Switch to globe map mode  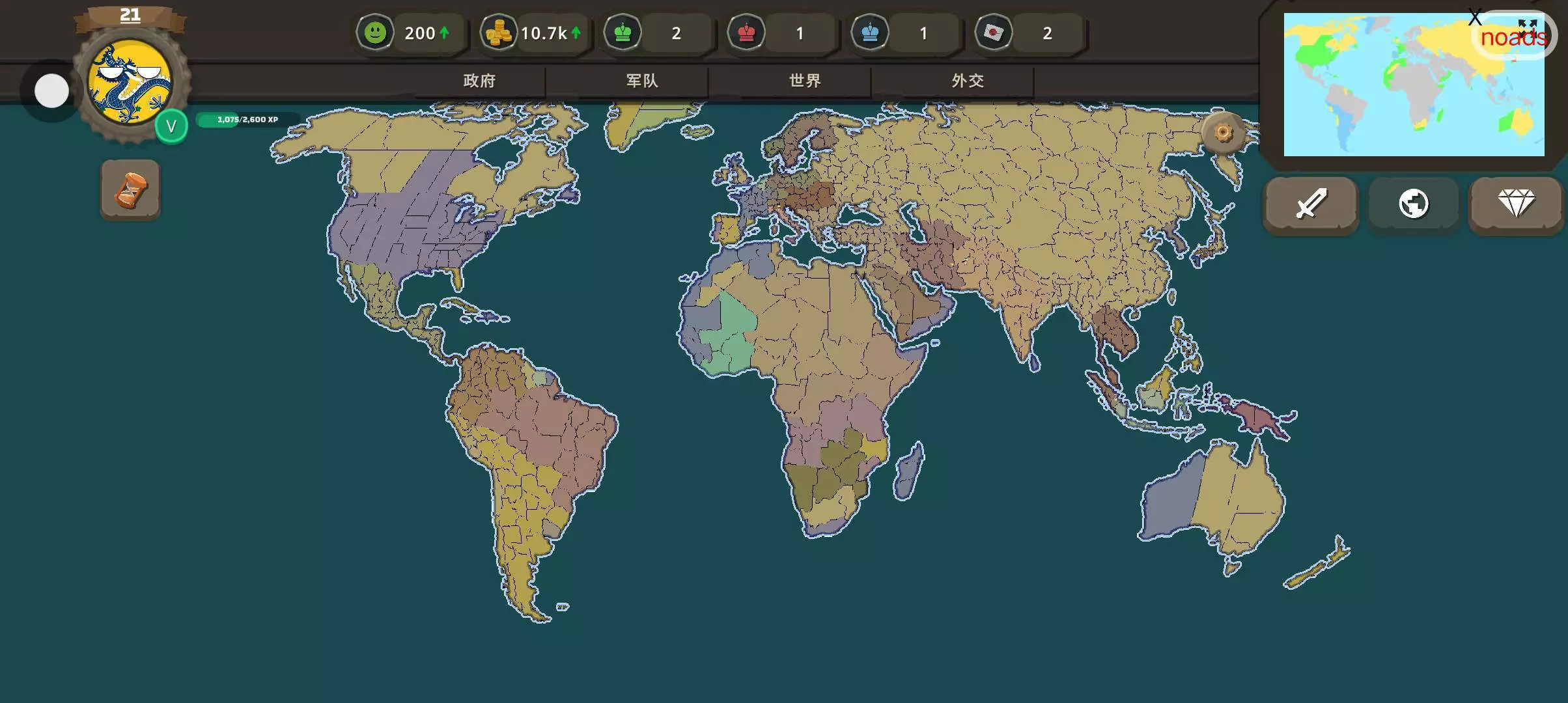[1413, 204]
